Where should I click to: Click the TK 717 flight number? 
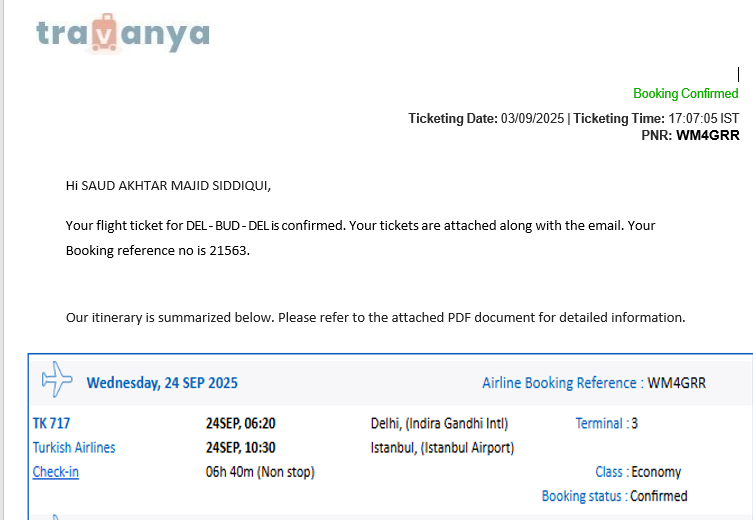(x=51, y=423)
